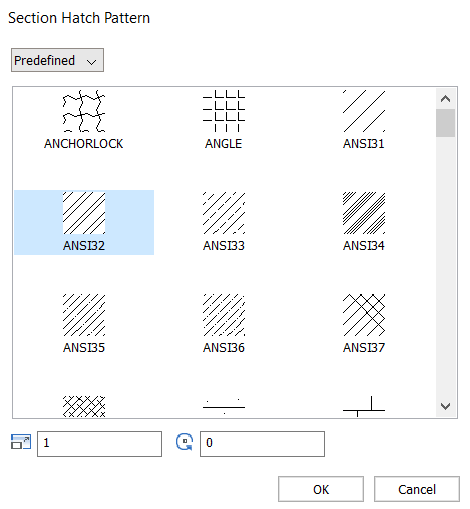The height and width of the screenshot is (509, 470).
Task: Pick the ANSI31 hatch pattern
Action: pyautogui.click(x=364, y=119)
